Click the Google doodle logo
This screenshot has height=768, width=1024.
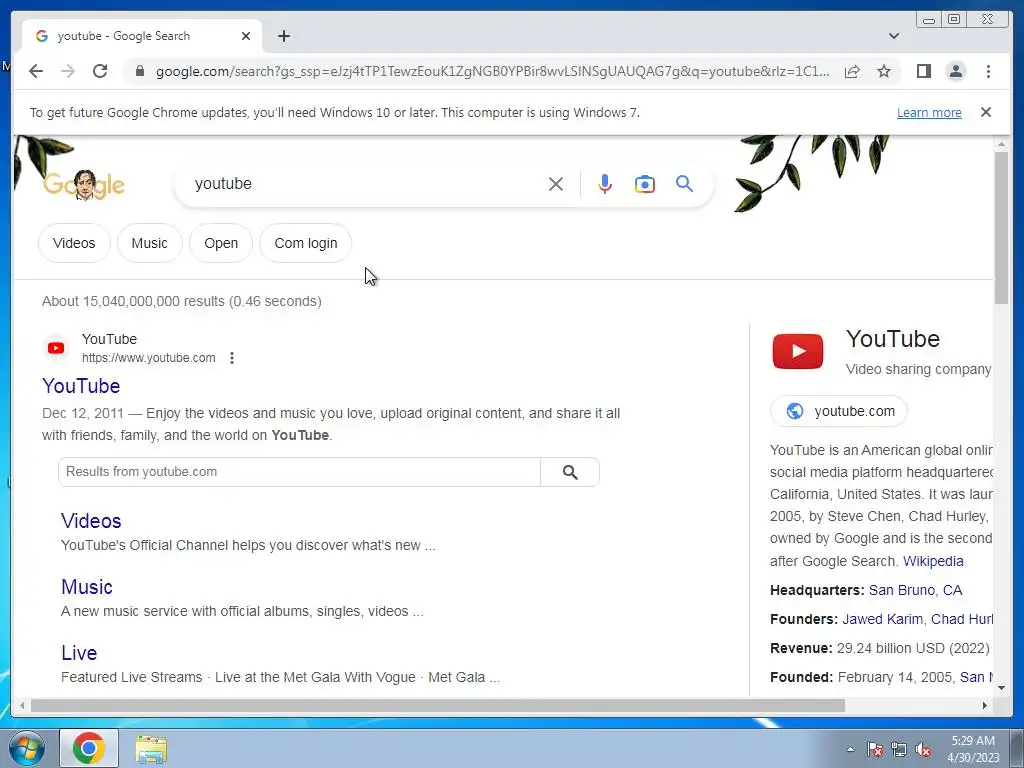(84, 185)
